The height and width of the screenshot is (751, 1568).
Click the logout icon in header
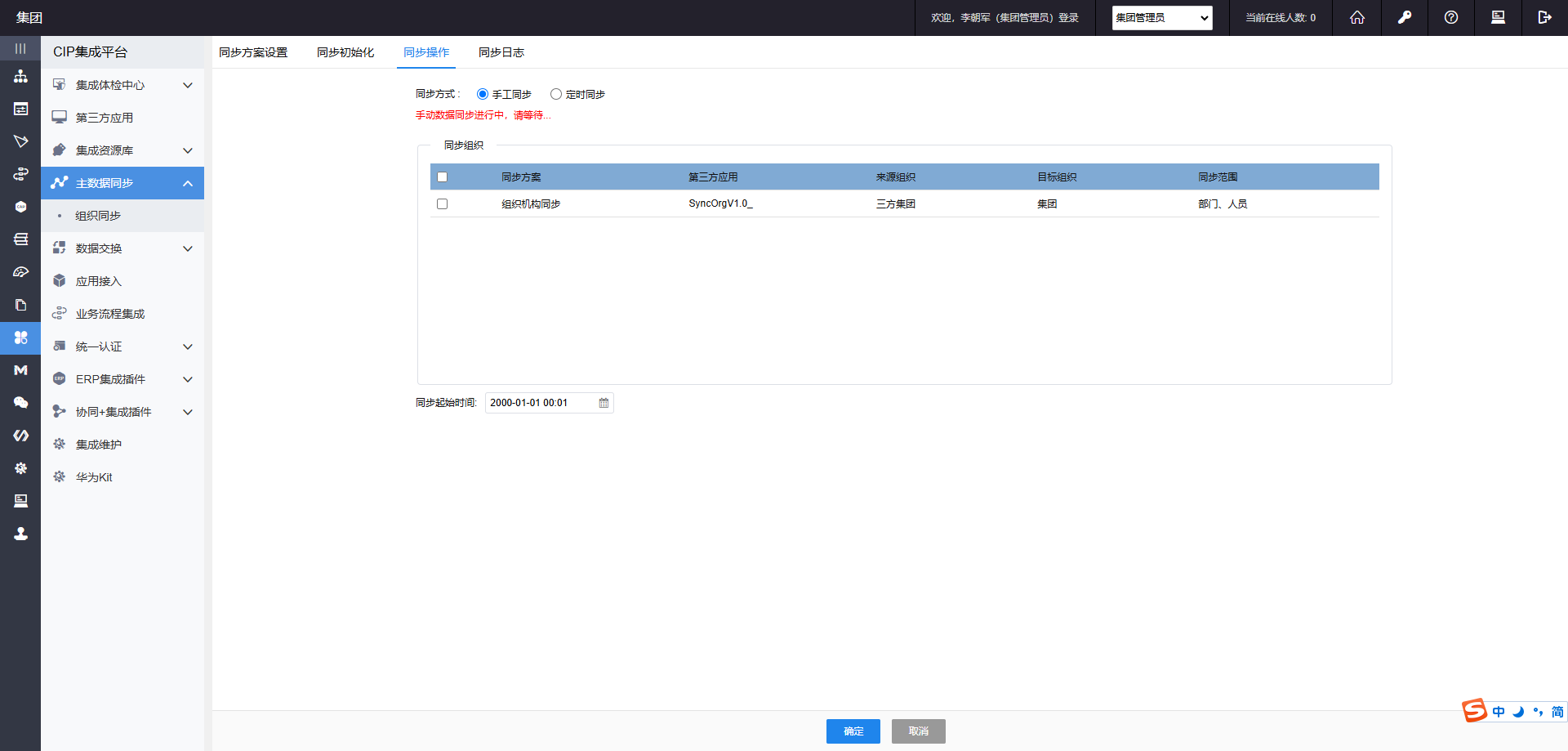point(1543,17)
